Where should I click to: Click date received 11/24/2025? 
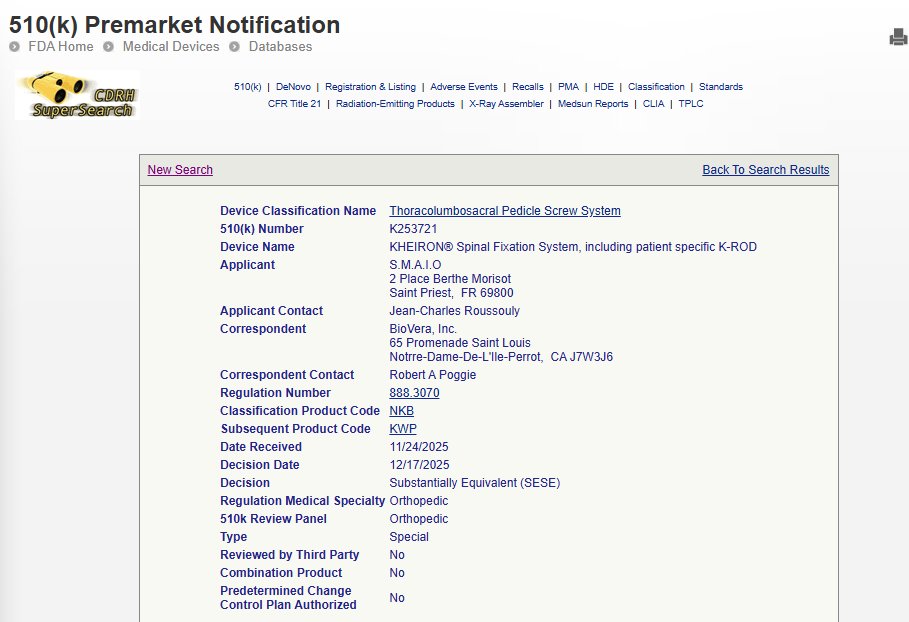(419, 447)
